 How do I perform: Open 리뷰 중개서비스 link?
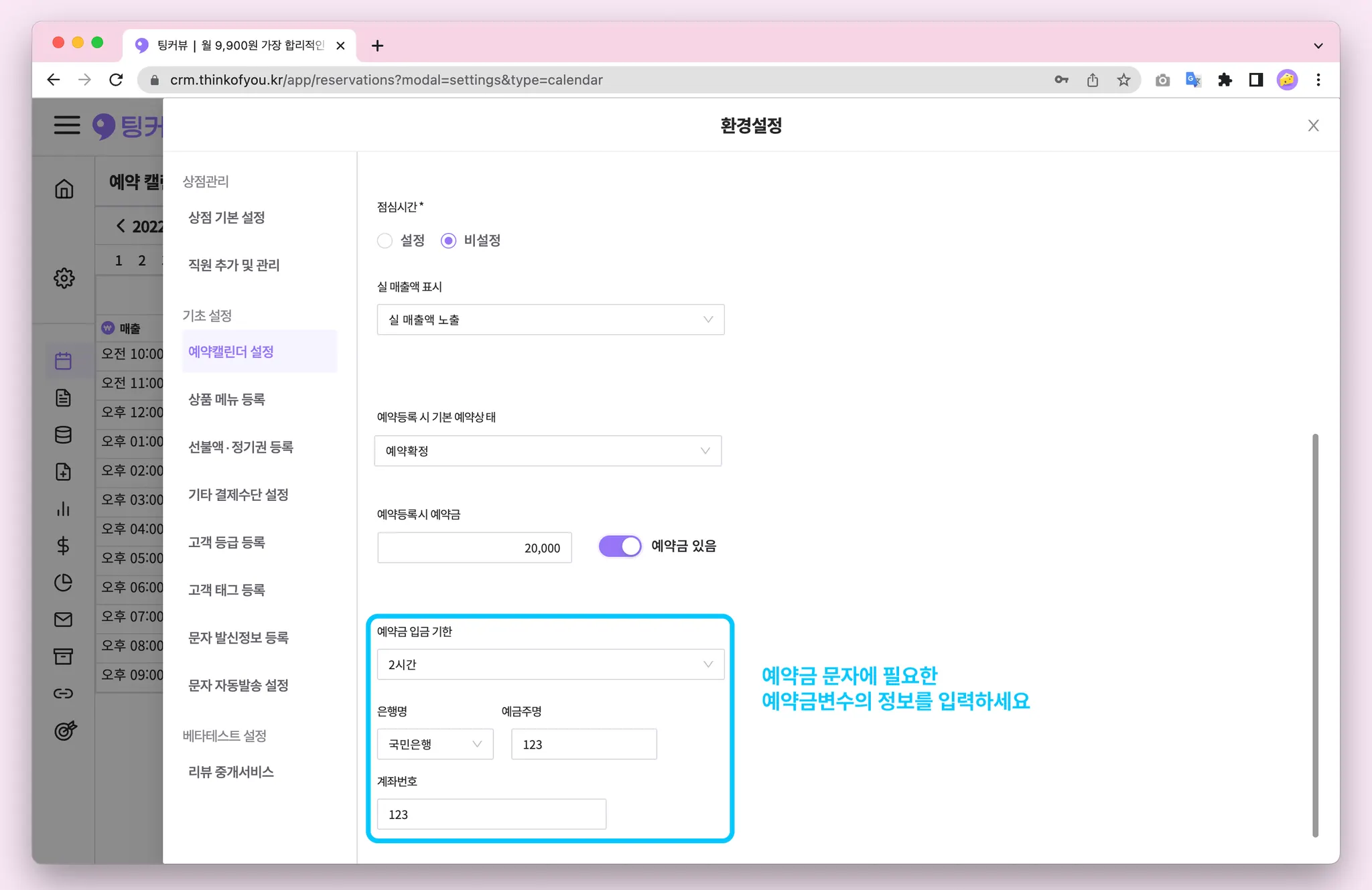230,771
